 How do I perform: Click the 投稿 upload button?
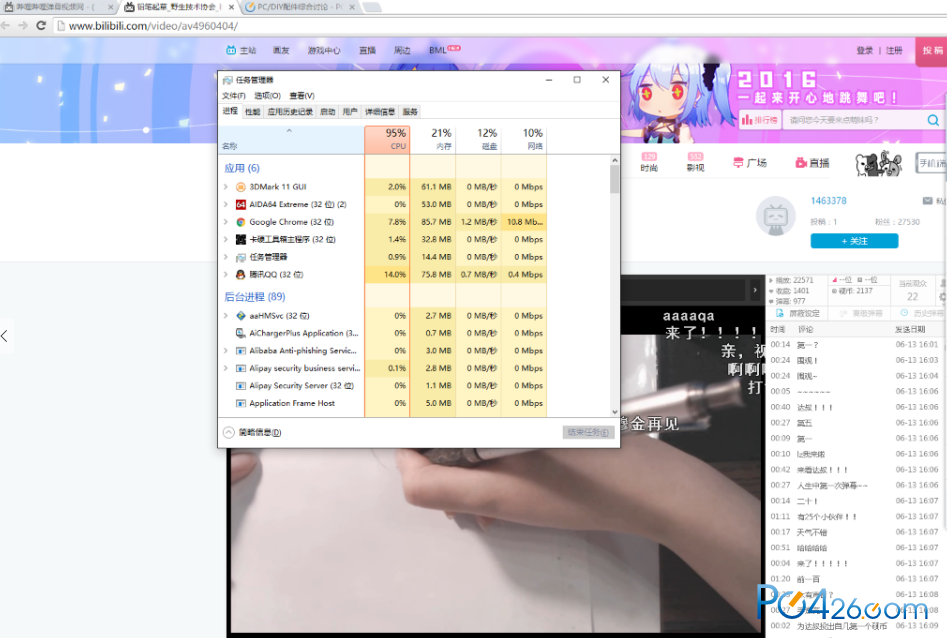tap(932, 50)
